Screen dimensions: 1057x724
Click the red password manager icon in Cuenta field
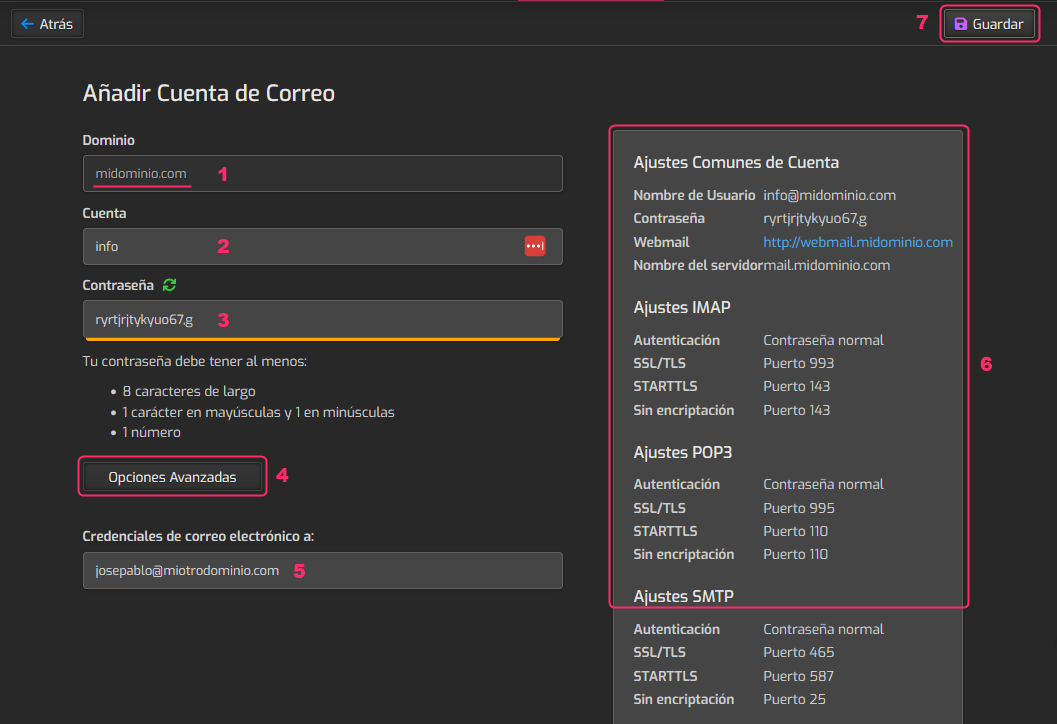(535, 246)
